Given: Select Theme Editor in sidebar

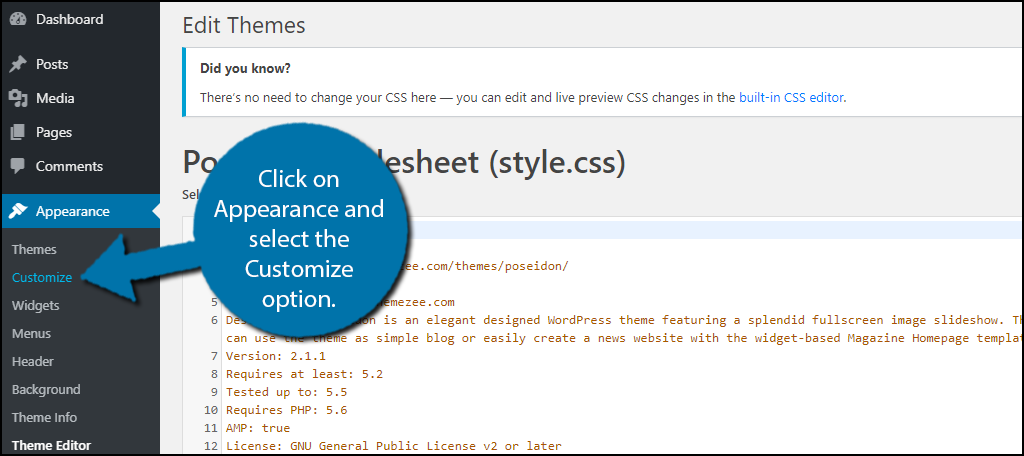Looking at the screenshot, I should click(x=51, y=445).
